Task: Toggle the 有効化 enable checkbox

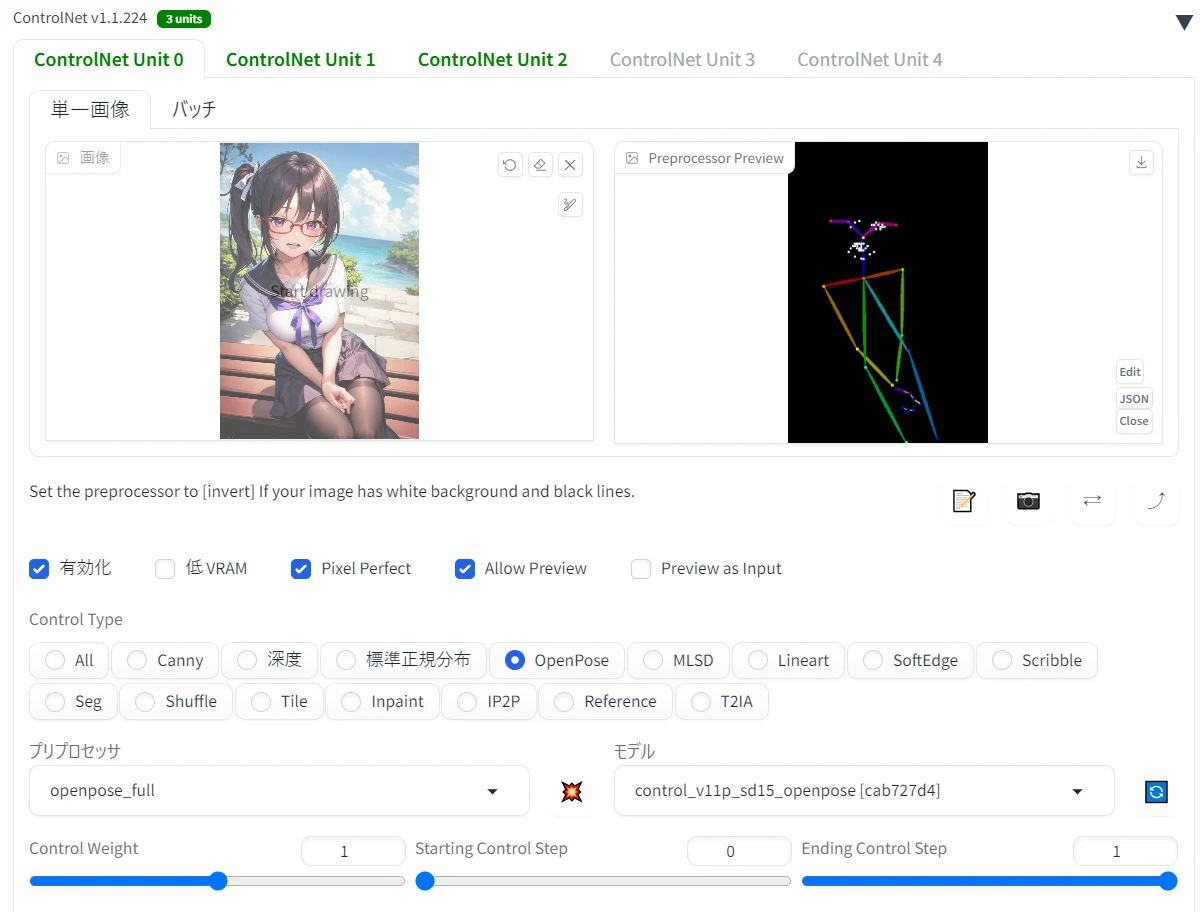Action: pyautogui.click(x=39, y=569)
